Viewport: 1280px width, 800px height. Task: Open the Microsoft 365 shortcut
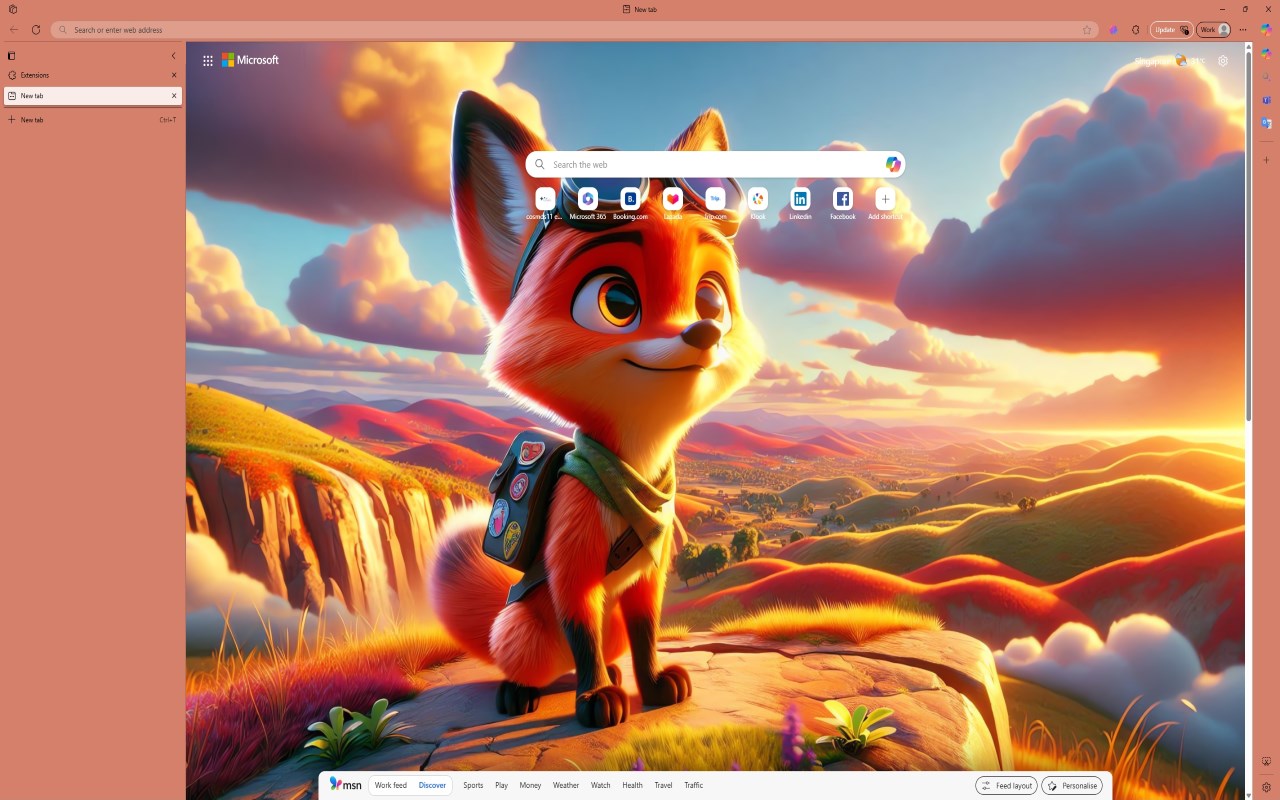pos(588,203)
